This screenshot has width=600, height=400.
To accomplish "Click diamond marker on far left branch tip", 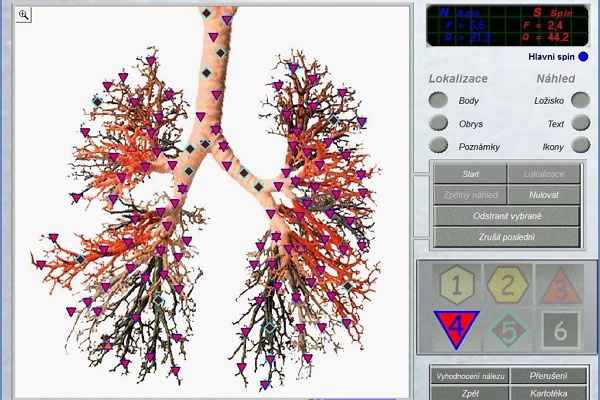I will pyautogui.click(x=80, y=260).
